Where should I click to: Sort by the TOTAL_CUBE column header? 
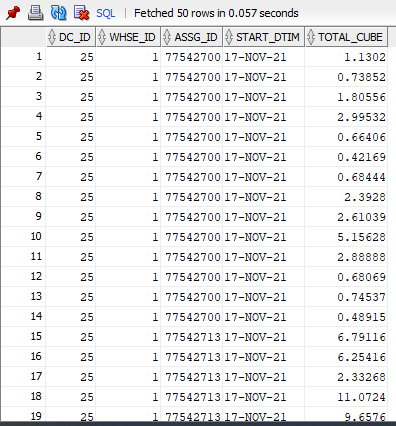pos(346,37)
